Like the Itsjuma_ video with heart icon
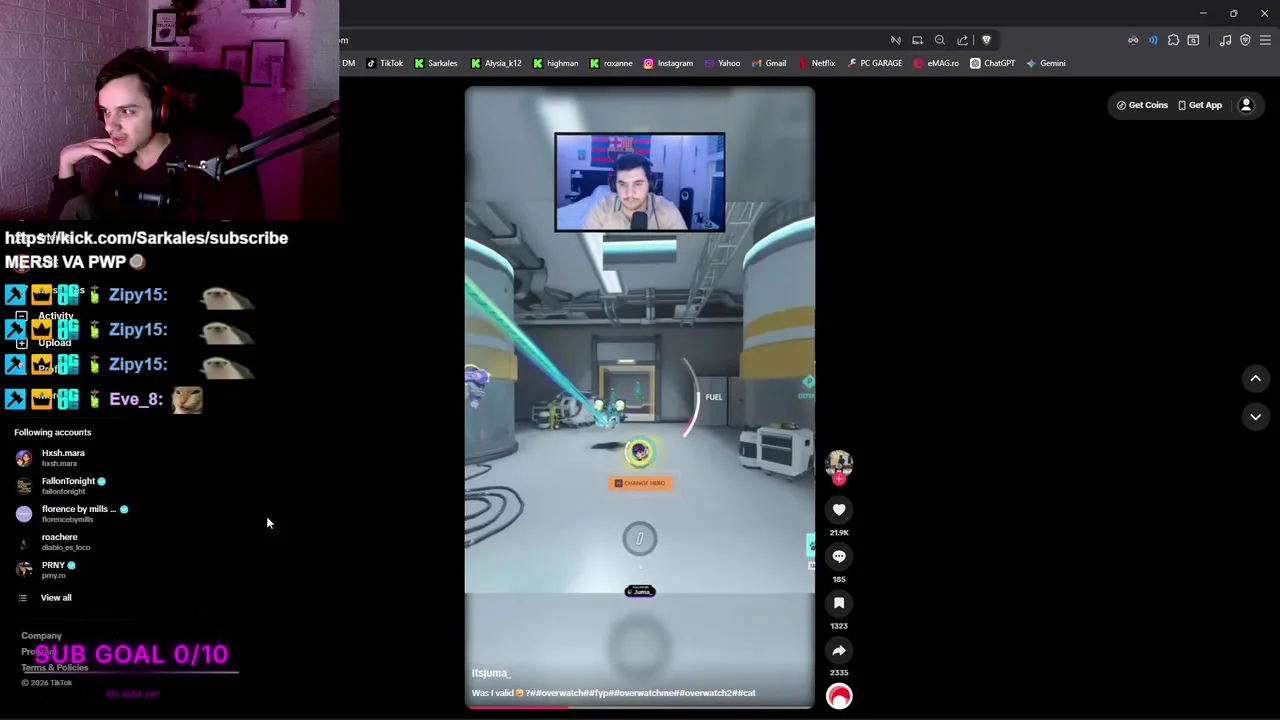Image resolution: width=1280 pixels, height=720 pixels. point(839,510)
